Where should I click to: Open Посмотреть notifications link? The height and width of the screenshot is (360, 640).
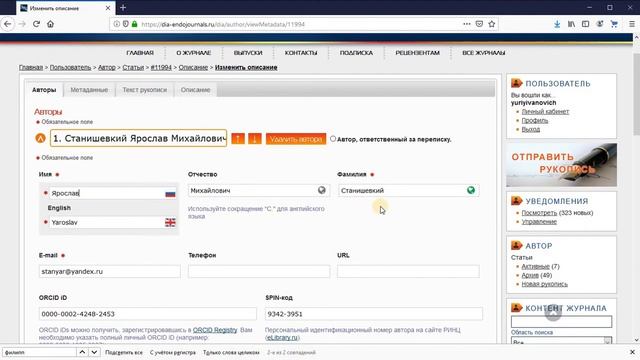click(539, 213)
